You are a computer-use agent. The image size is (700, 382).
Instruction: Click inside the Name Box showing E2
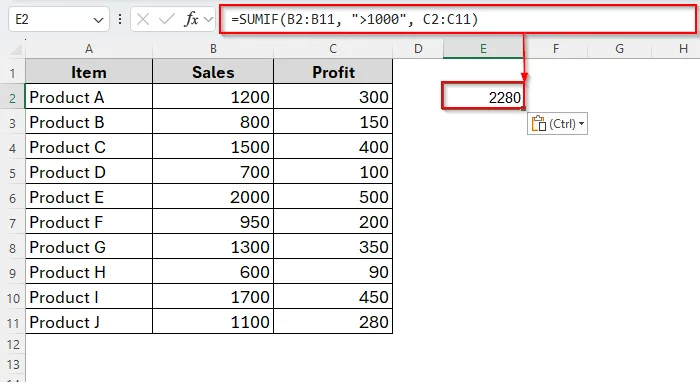[x=58, y=19]
